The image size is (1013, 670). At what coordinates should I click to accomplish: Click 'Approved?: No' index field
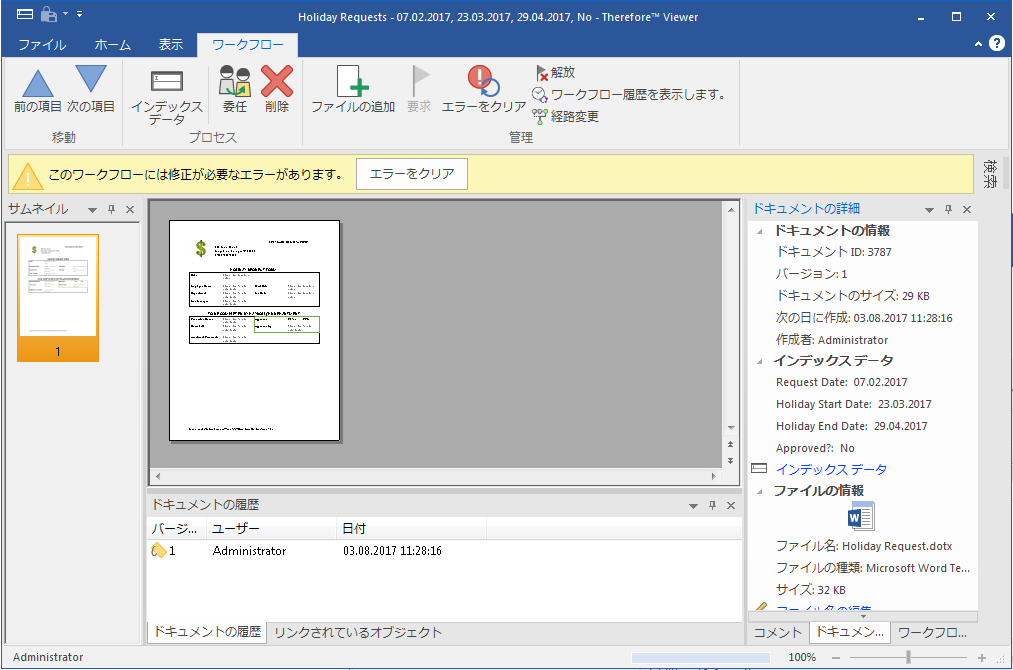click(x=815, y=448)
